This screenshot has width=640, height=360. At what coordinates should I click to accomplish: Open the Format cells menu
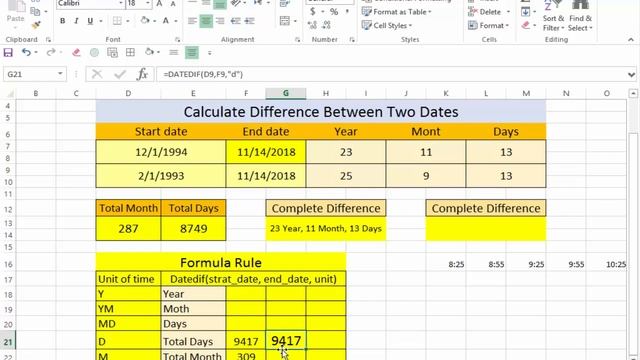point(489,25)
